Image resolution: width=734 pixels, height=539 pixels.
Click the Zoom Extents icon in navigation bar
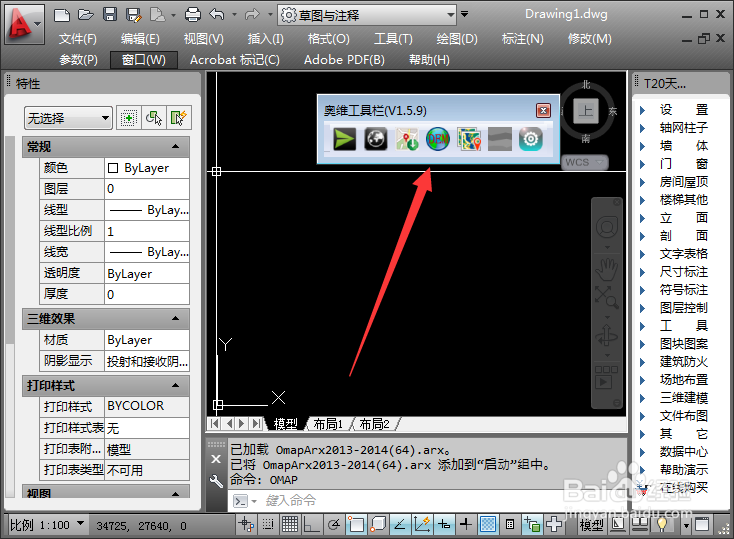tap(607, 297)
